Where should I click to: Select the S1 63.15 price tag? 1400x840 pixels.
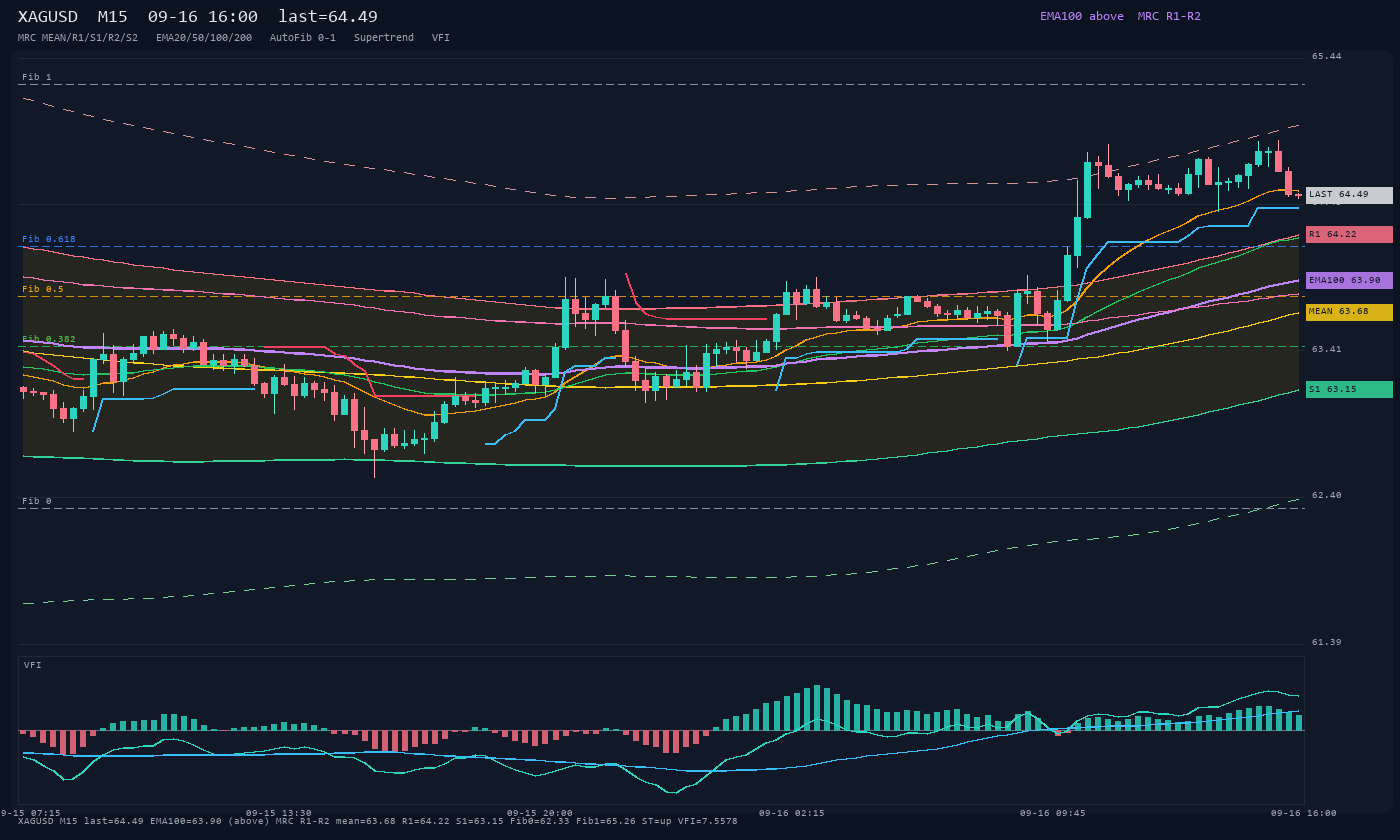[x=1349, y=389]
